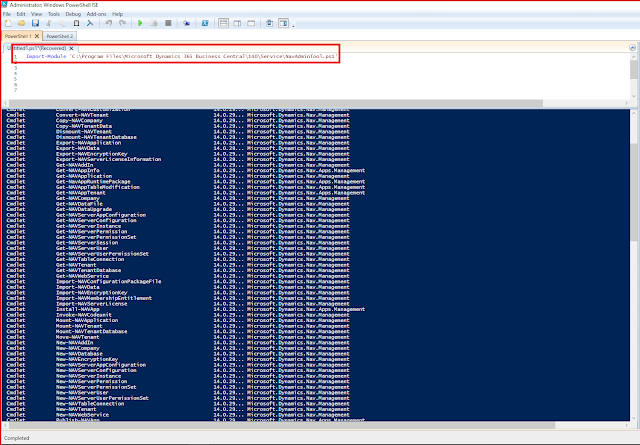Cut selection with the scissors icon

tap(49, 23)
